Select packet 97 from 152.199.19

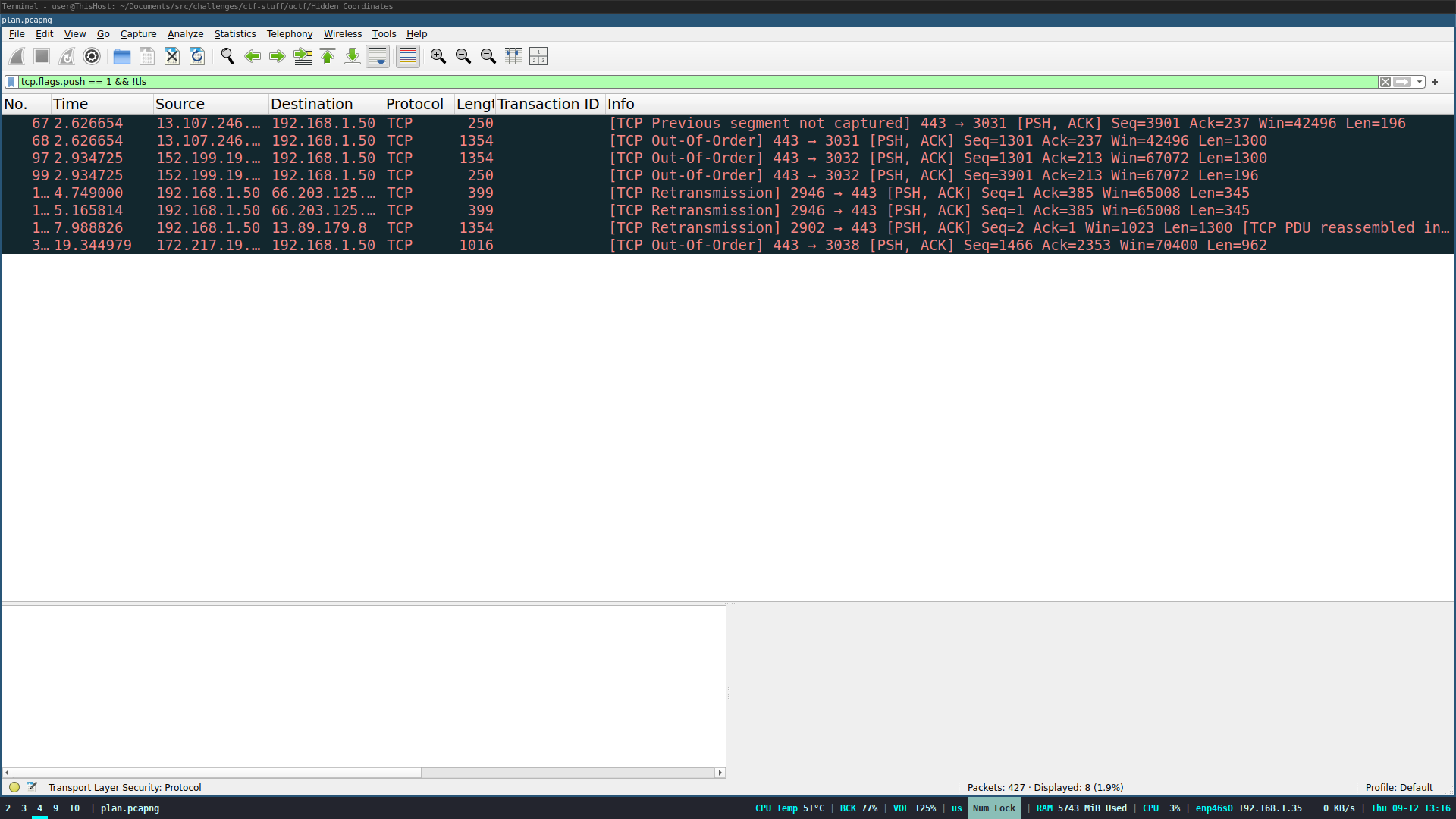tap(728, 158)
